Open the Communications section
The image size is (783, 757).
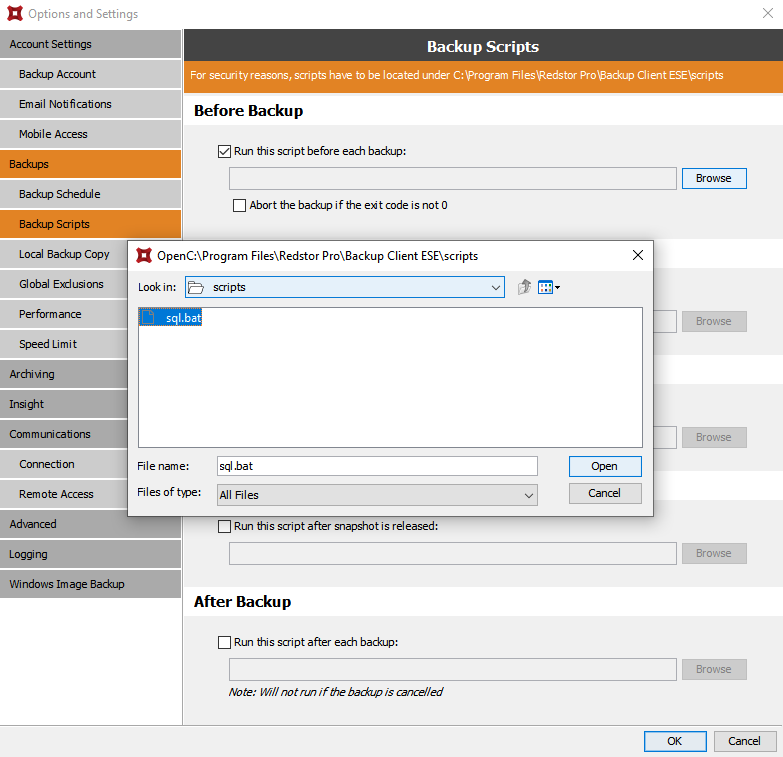[x=64, y=434]
